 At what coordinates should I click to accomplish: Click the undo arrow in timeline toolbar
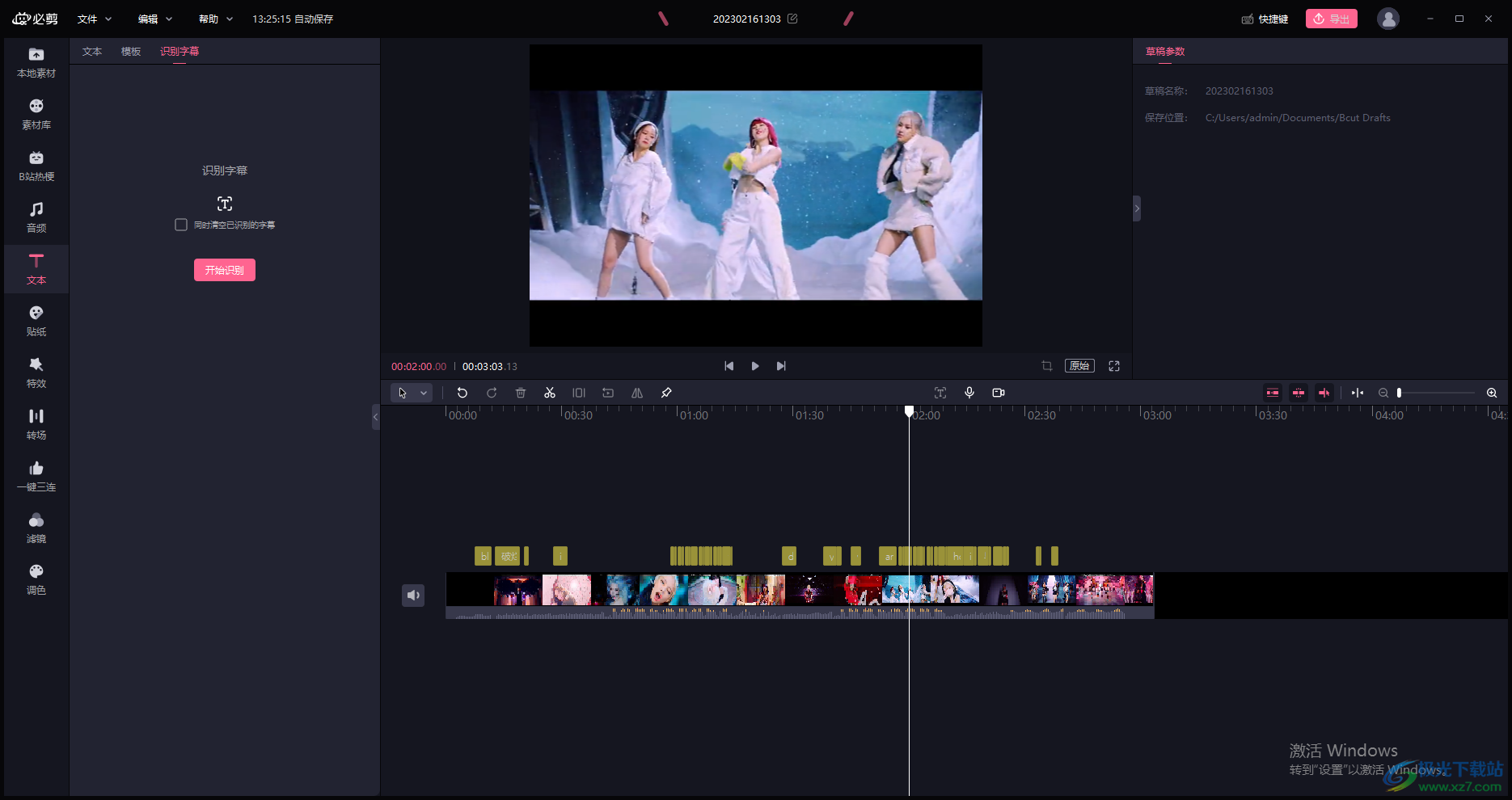pyautogui.click(x=462, y=393)
